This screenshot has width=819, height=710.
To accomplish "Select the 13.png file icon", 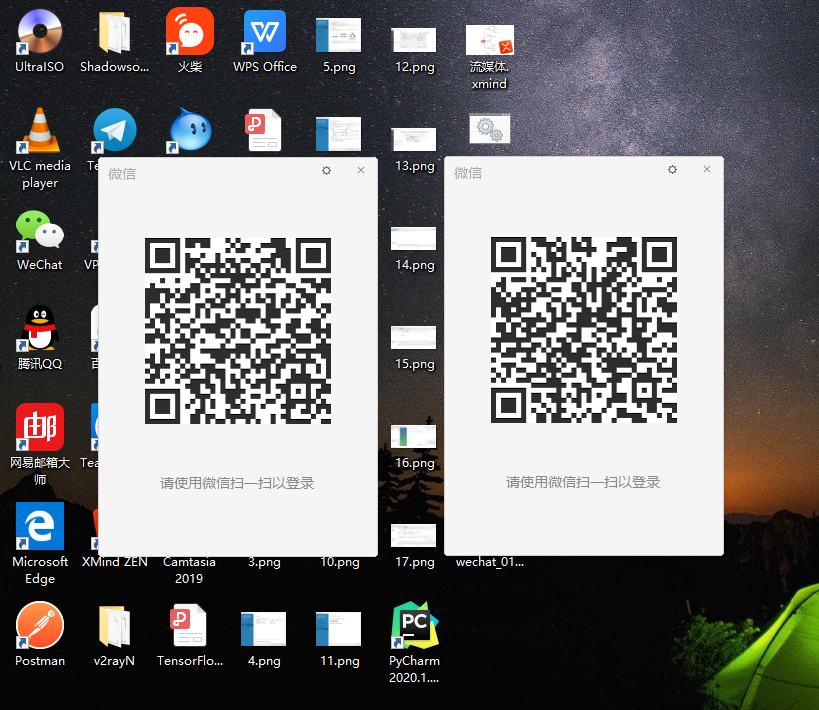I will (x=414, y=139).
